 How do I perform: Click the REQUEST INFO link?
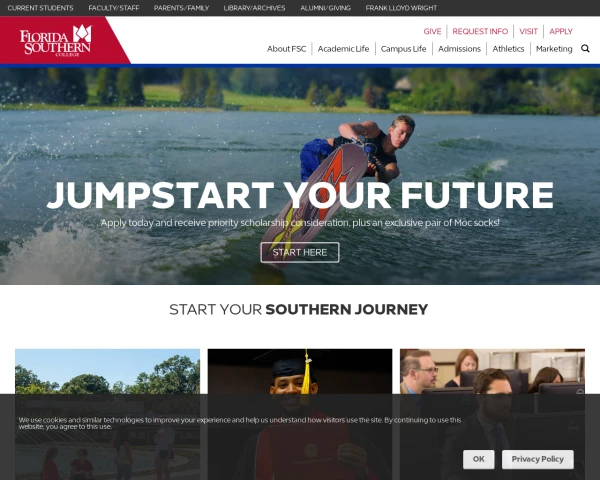(x=480, y=31)
